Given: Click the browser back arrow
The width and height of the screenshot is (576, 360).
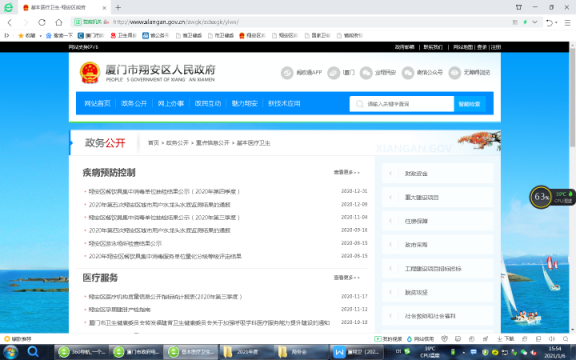Looking at the screenshot, I should click(x=10, y=22).
